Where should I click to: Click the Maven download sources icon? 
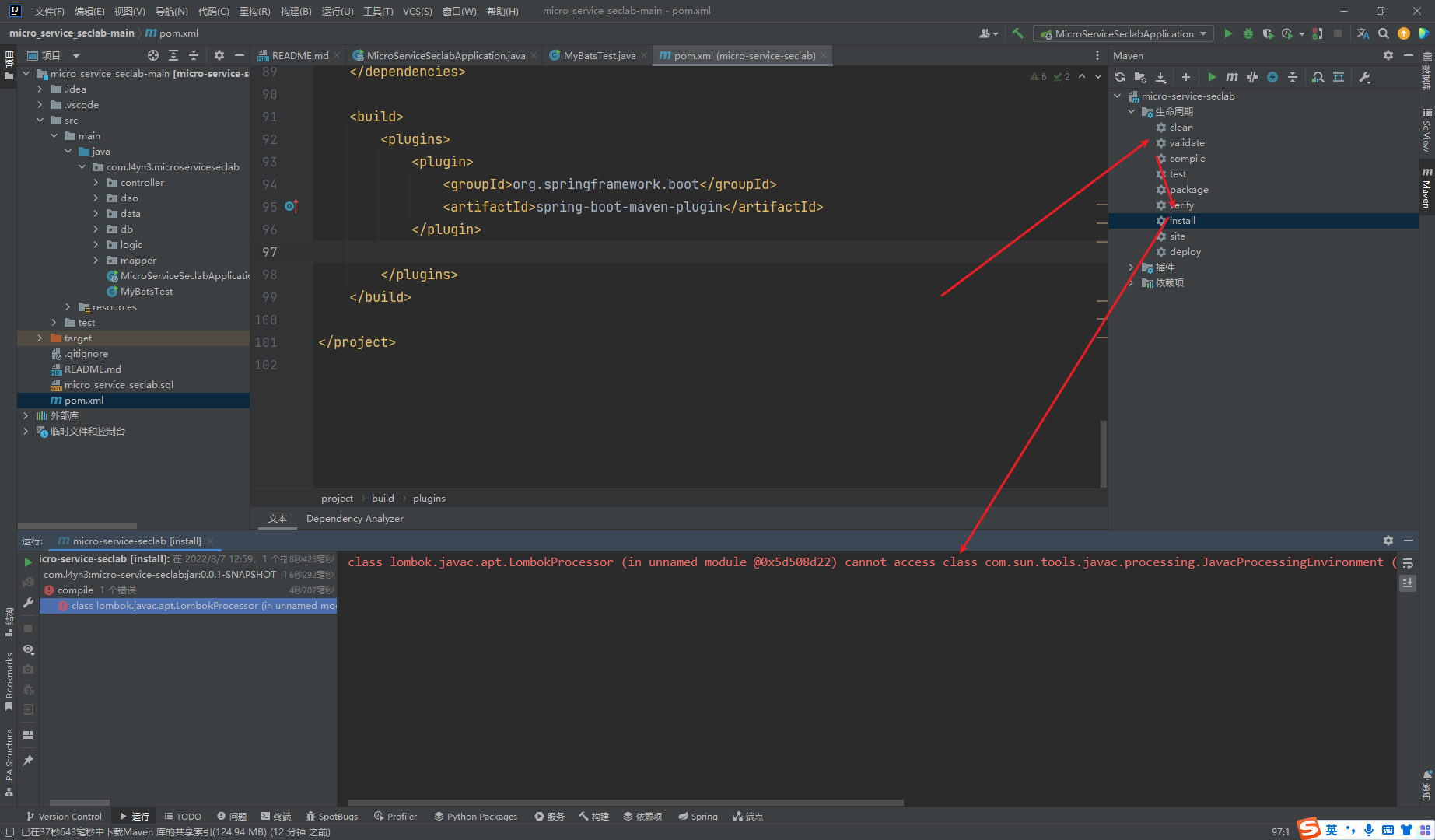click(1161, 77)
